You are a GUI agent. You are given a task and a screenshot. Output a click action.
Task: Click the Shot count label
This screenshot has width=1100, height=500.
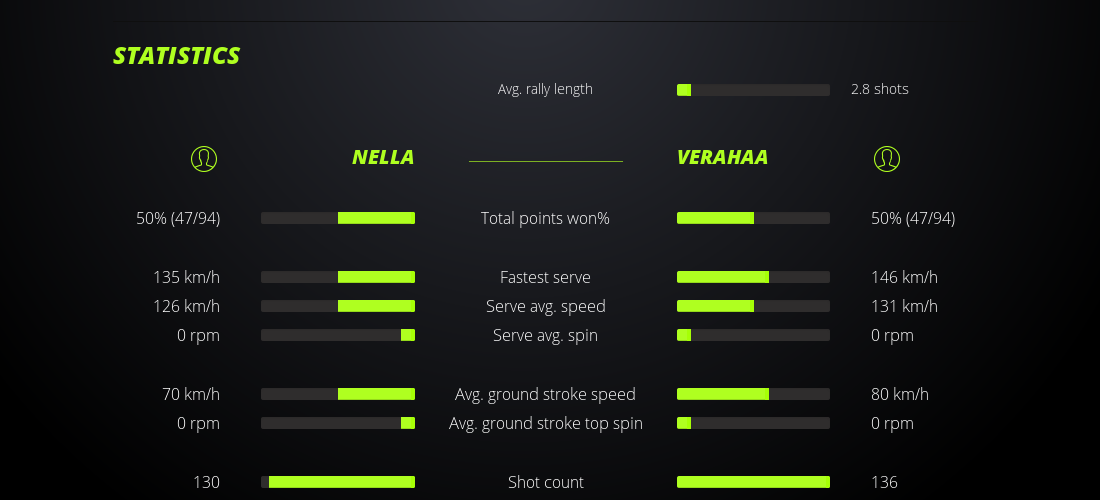point(545,482)
